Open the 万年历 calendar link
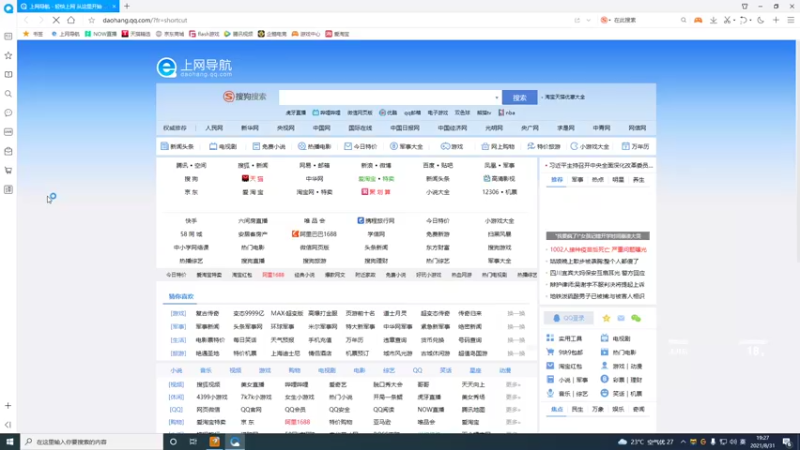Screen dimensions: 800x450 point(635,146)
